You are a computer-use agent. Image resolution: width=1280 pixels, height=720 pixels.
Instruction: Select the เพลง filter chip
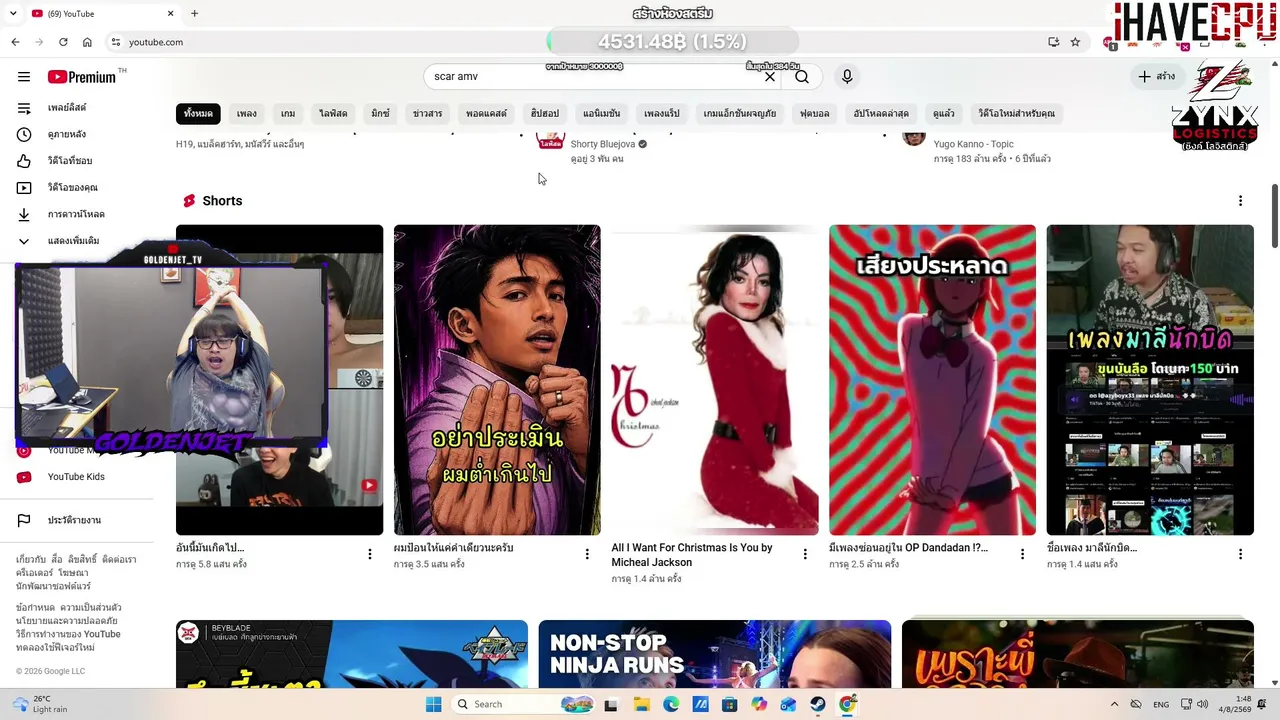(247, 114)
